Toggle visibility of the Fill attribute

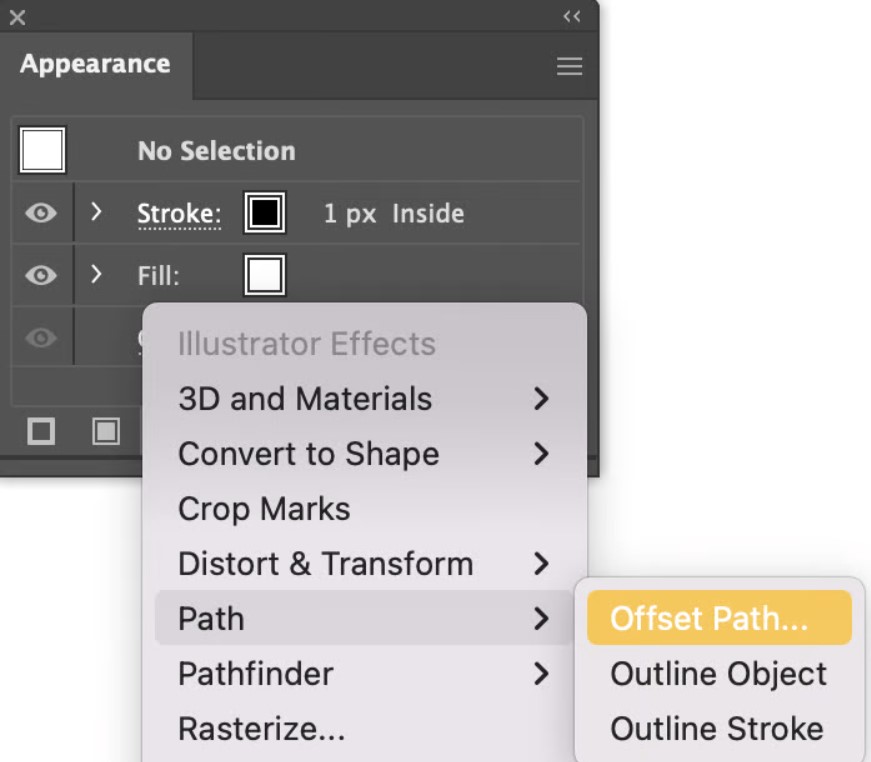41,275
